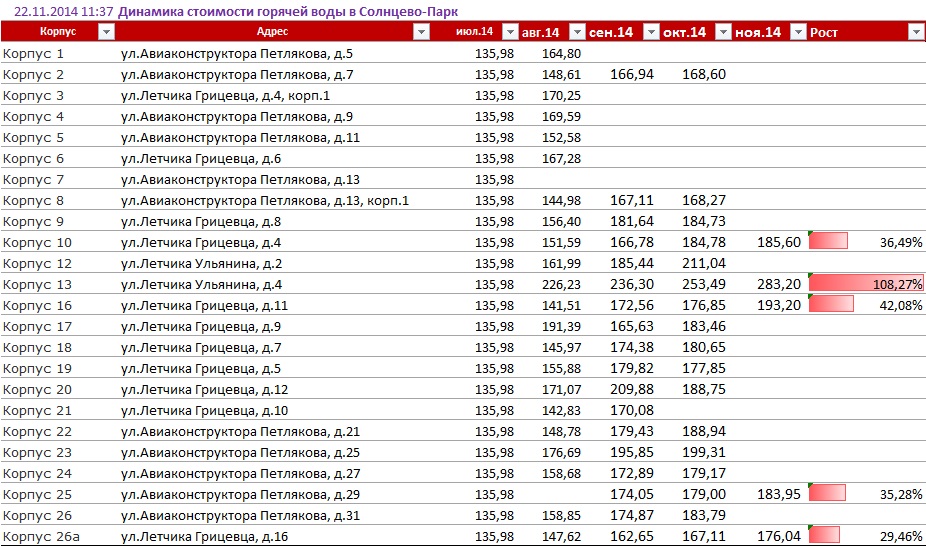The height and width of the screenshot is (546, 926).
Task: Expand the июл.14 column filter arrow
Action: coord(510,32)
